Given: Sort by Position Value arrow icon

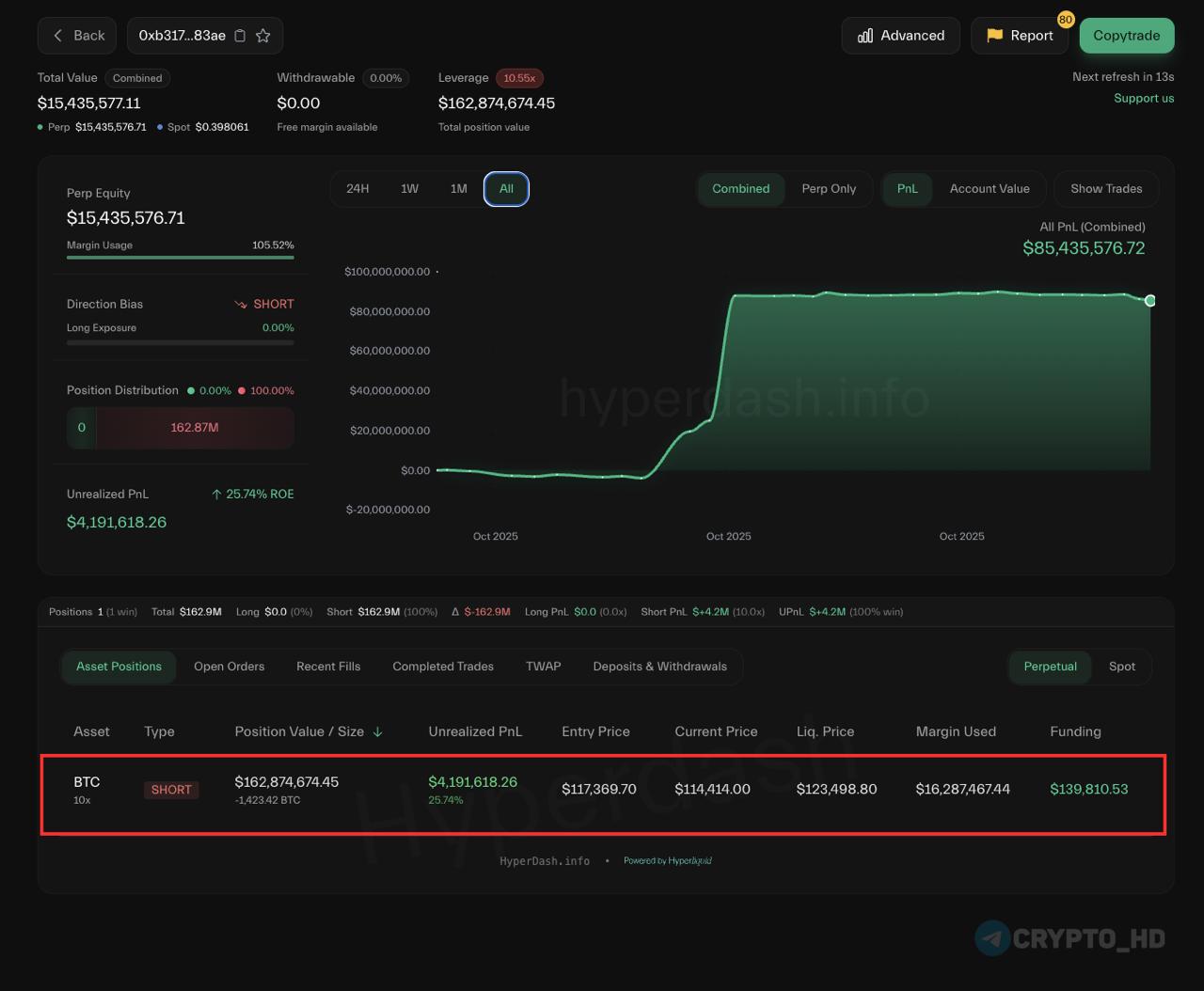Looking at the screenshot, I should (x=378, y=731).
